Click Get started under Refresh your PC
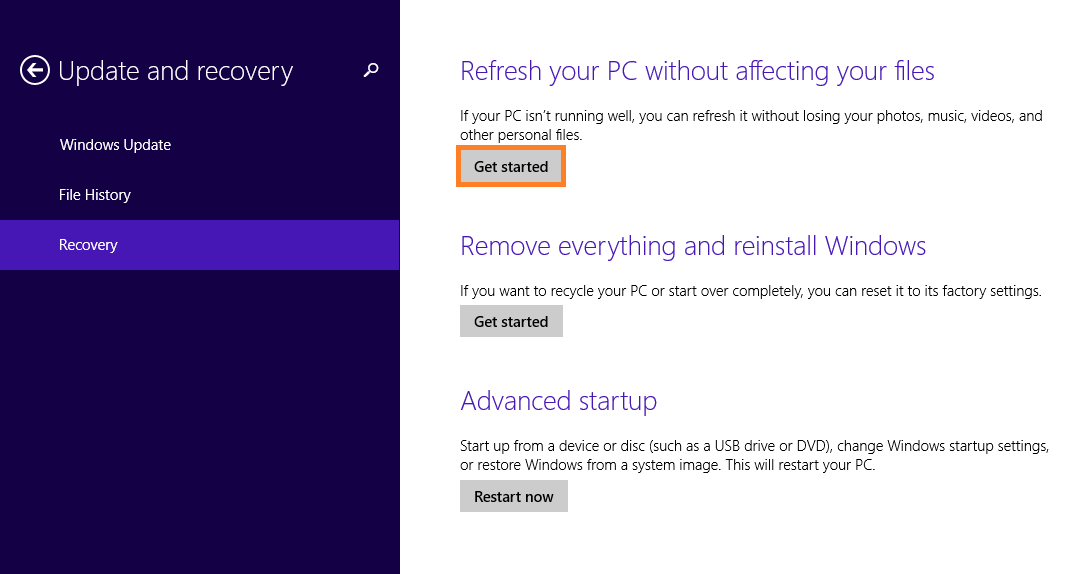1074x574 pixels. pos(511,166)
